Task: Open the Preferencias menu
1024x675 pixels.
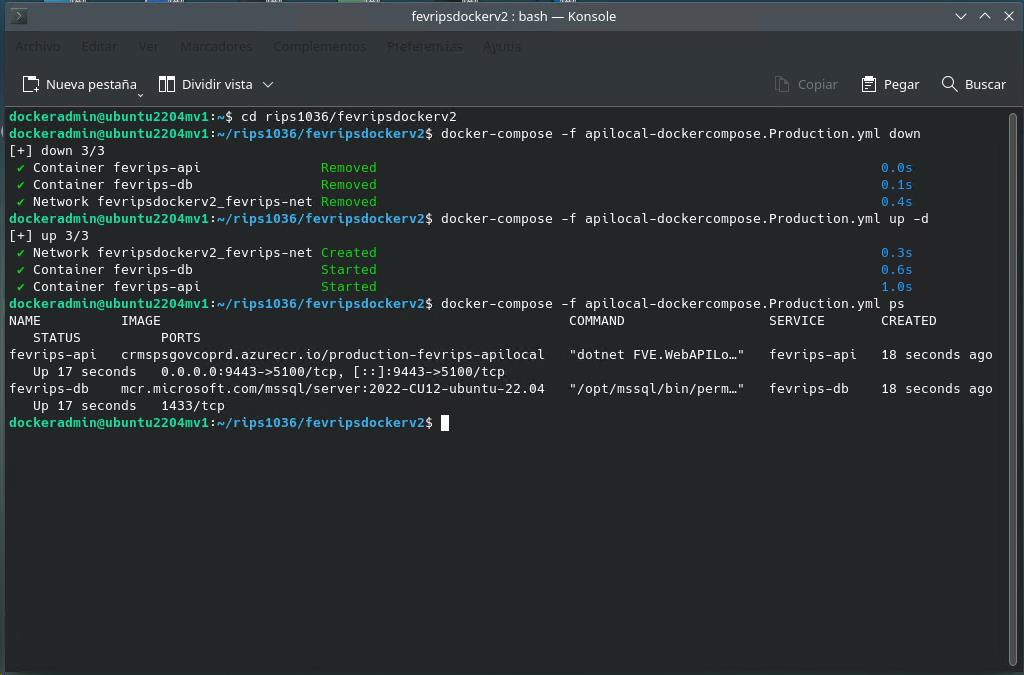Action: coord(424,46)
